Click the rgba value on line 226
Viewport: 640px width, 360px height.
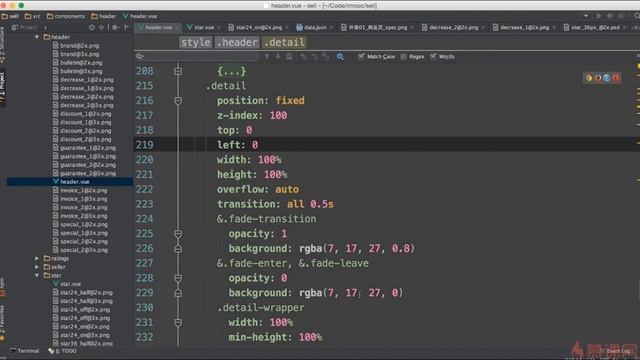click(x=357, y=248)
